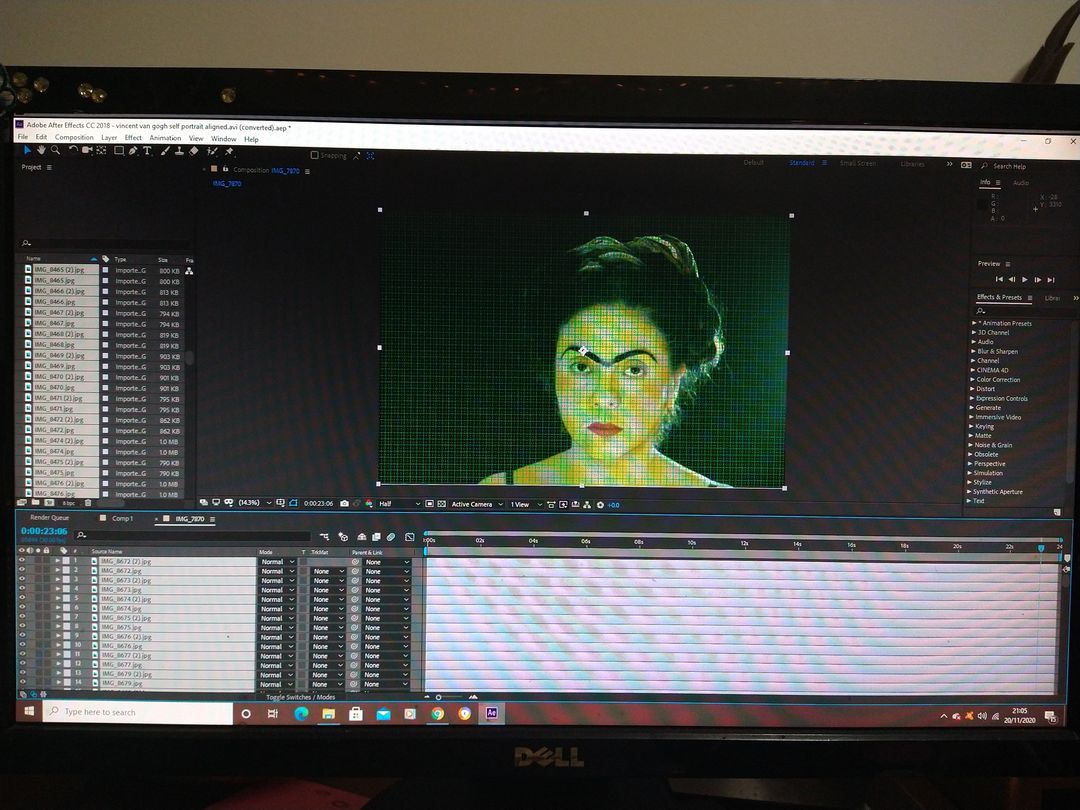Open the Animation menu
Screen dimensions: 1080x810
[x=165, y=137]
